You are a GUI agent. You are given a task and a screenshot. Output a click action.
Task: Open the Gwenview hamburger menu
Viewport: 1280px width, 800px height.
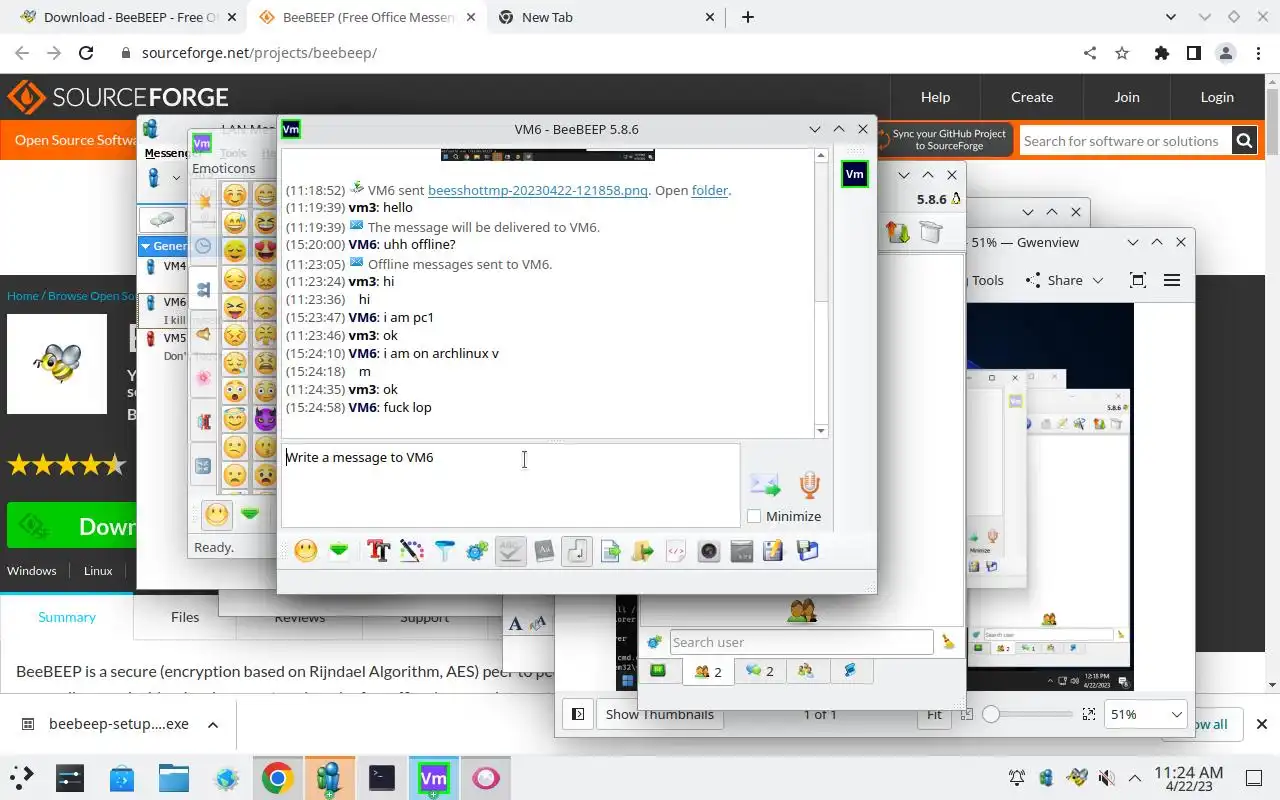click(1172, 280)
